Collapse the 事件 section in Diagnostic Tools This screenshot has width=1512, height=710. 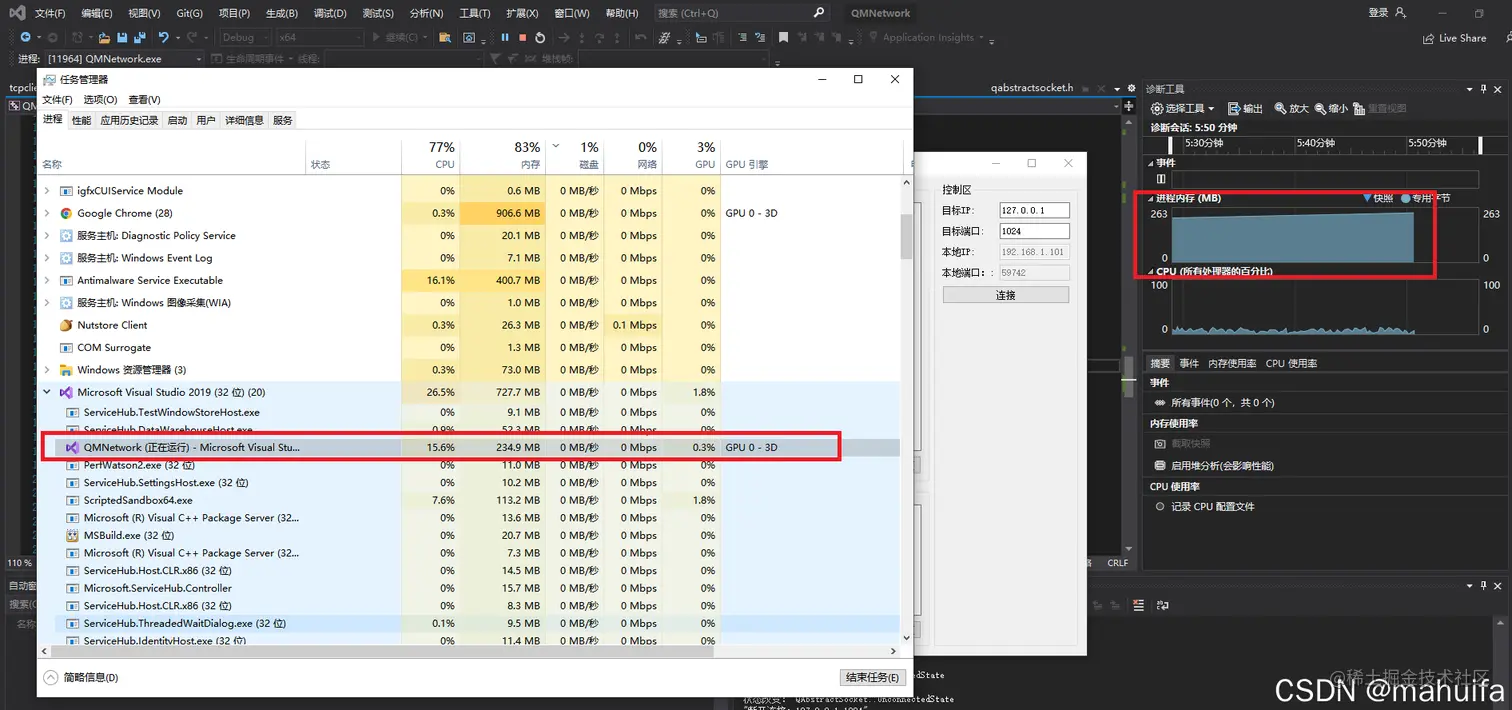[1150, 163]
